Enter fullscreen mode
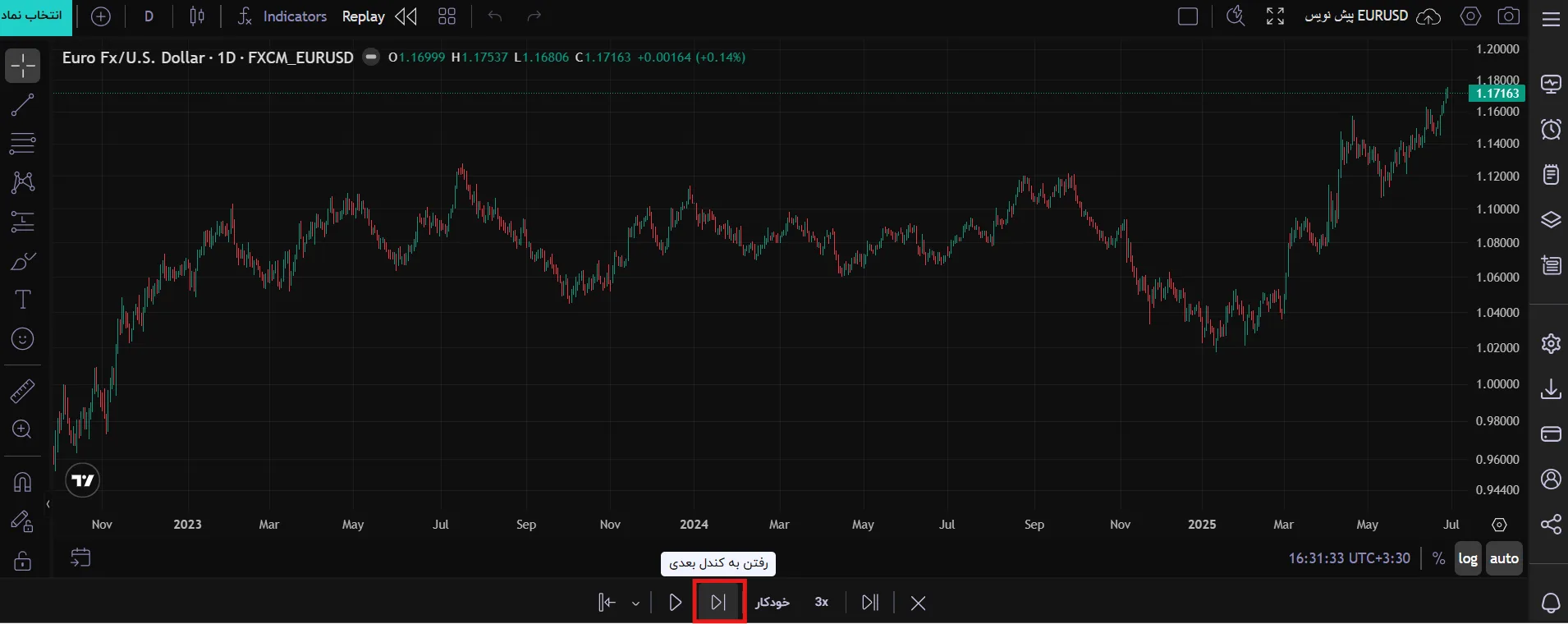Viewport: 1568px width, 624px height. [1275, 16]
